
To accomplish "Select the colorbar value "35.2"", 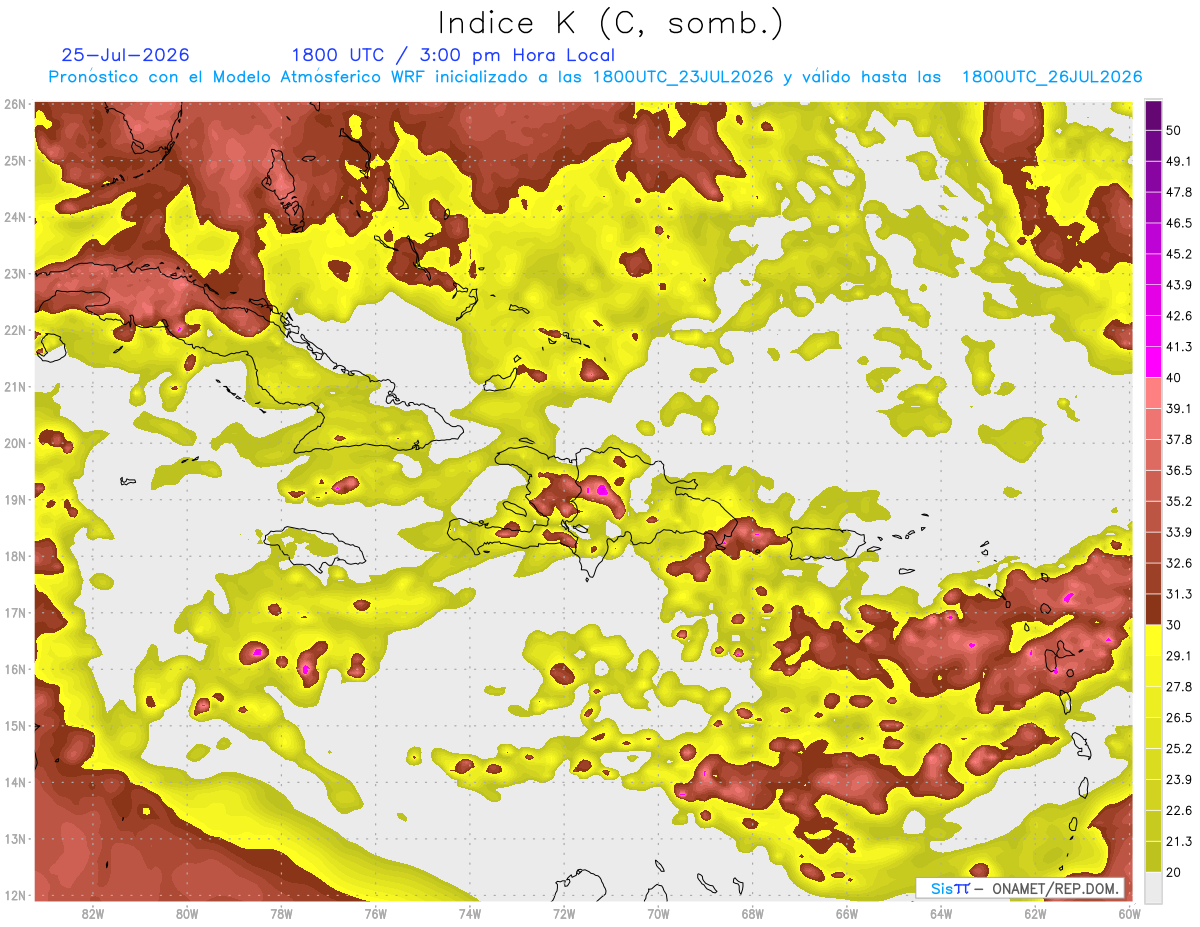I will coord(1179,501).
